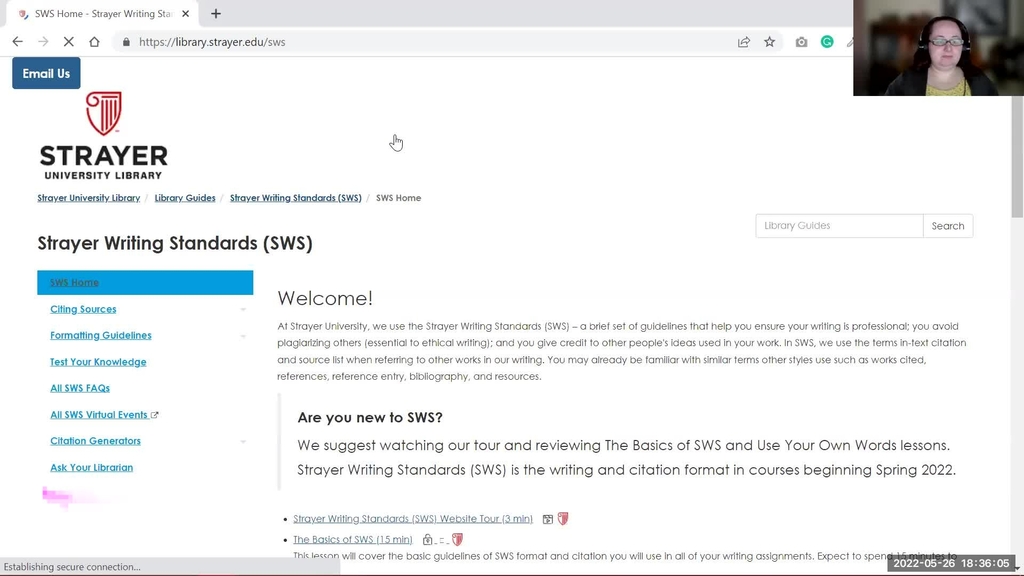Open the share page icon in address bar
1024x576 pixels.
point(743,42)
